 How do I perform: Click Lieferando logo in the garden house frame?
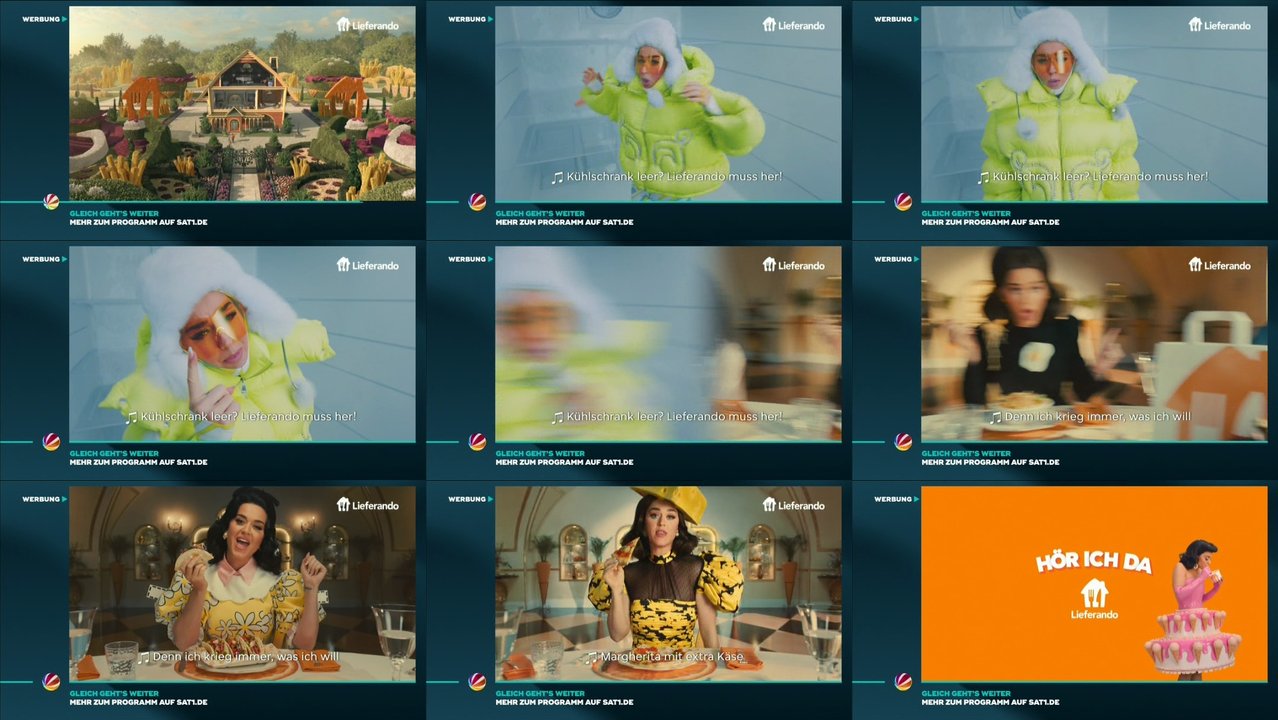tap(367, 25)
